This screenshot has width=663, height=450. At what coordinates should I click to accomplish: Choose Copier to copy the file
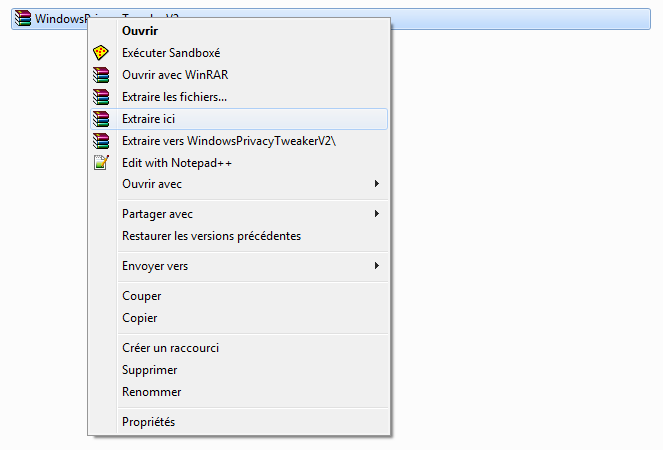[x=239, y=318]
